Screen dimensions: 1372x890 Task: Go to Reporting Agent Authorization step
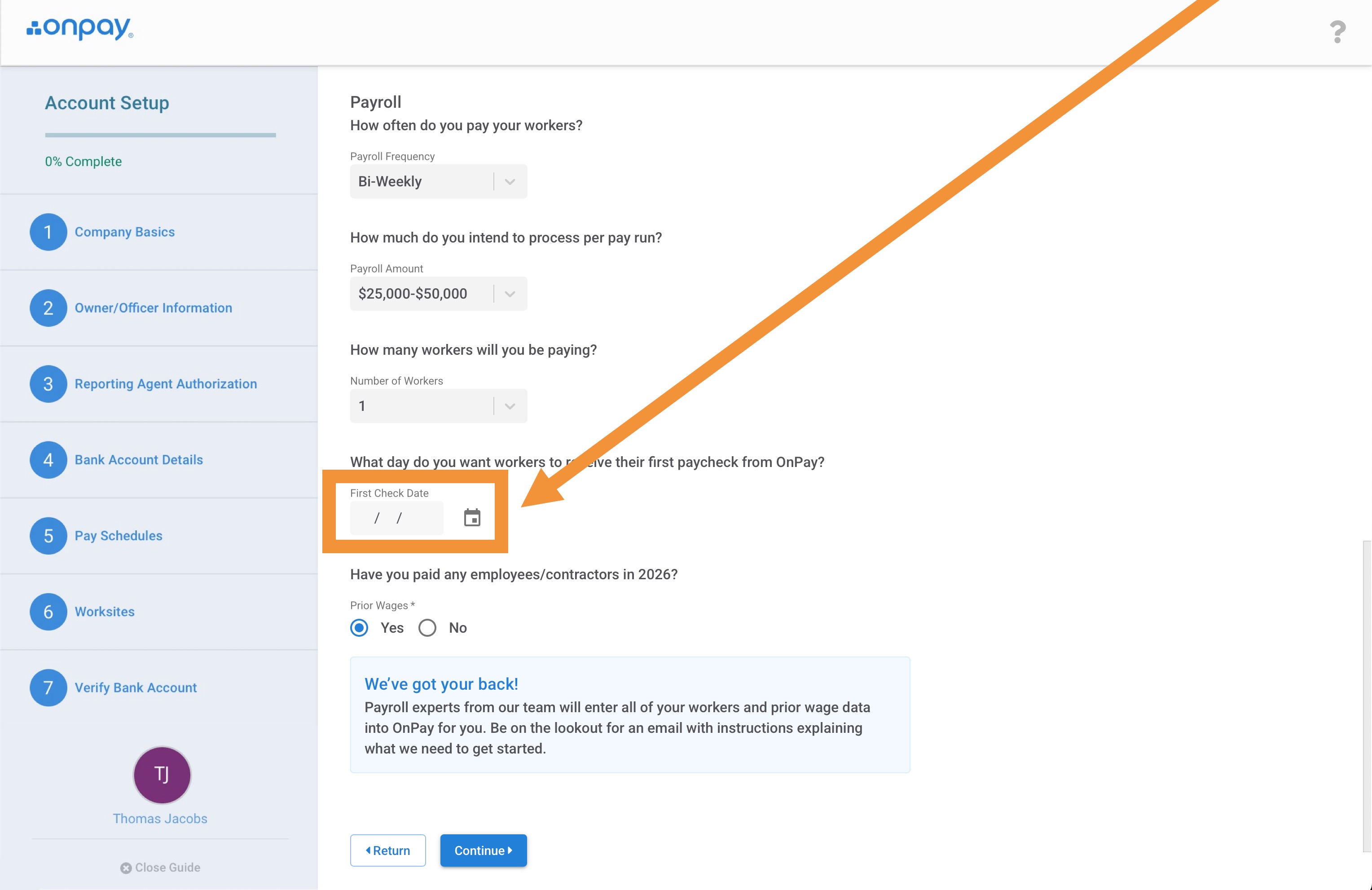pos(166,384)
